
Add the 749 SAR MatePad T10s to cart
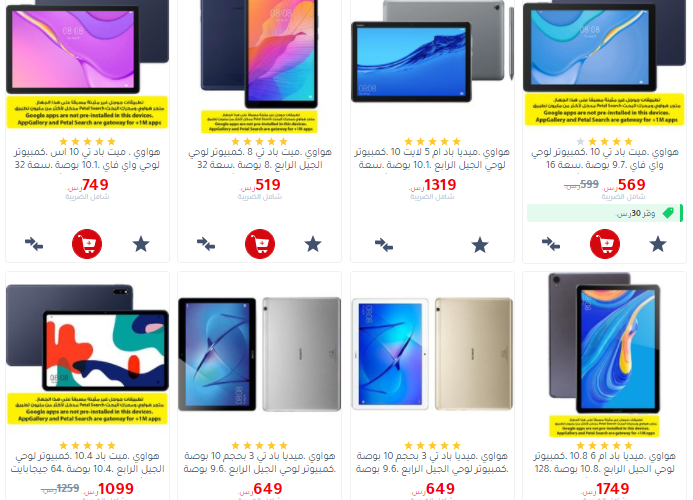click(x=87, y=244)
